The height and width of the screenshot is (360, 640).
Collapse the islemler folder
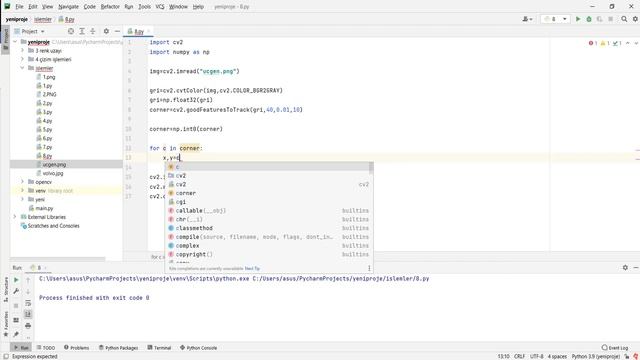click(22, 68)
